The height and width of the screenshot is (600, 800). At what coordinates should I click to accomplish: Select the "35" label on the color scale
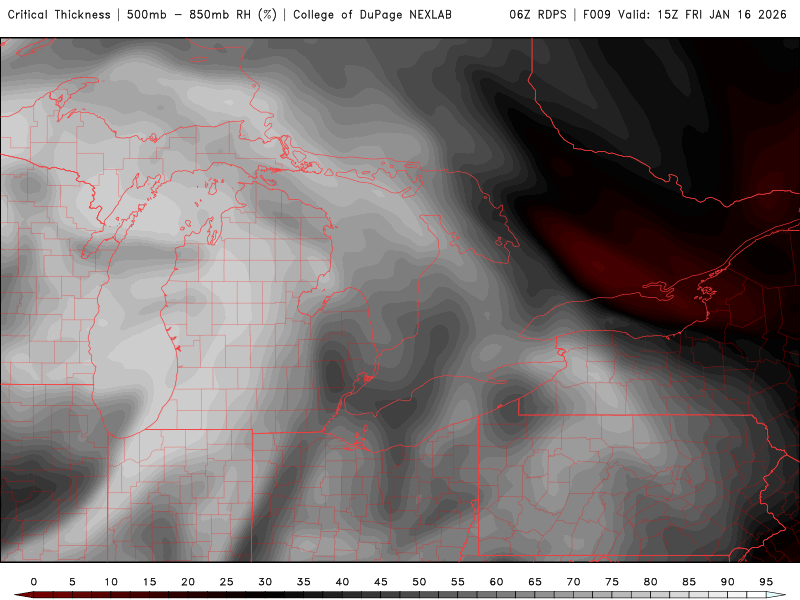coord(304,582)
